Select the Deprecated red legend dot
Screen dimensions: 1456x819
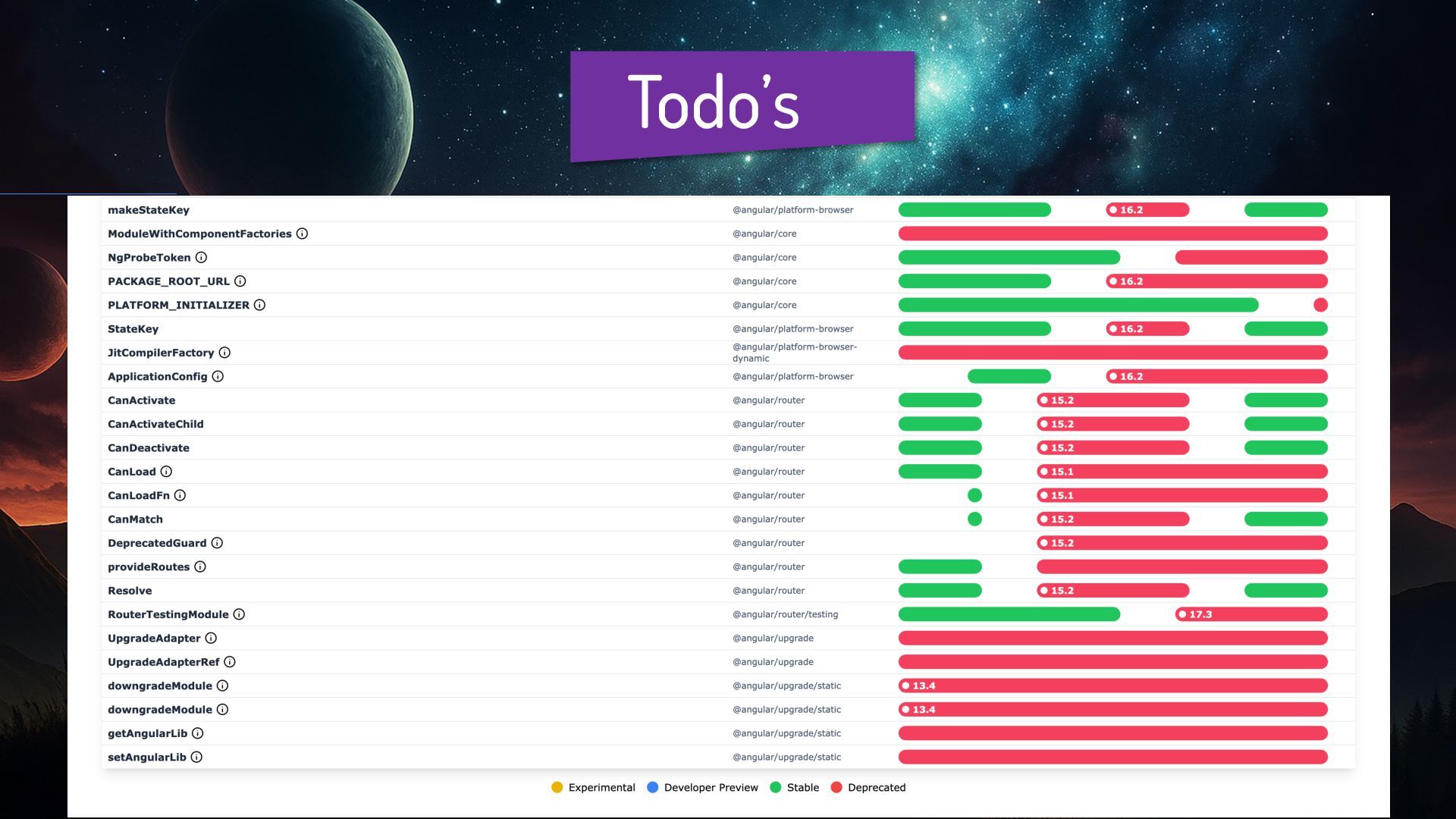[x=836, y=788]
